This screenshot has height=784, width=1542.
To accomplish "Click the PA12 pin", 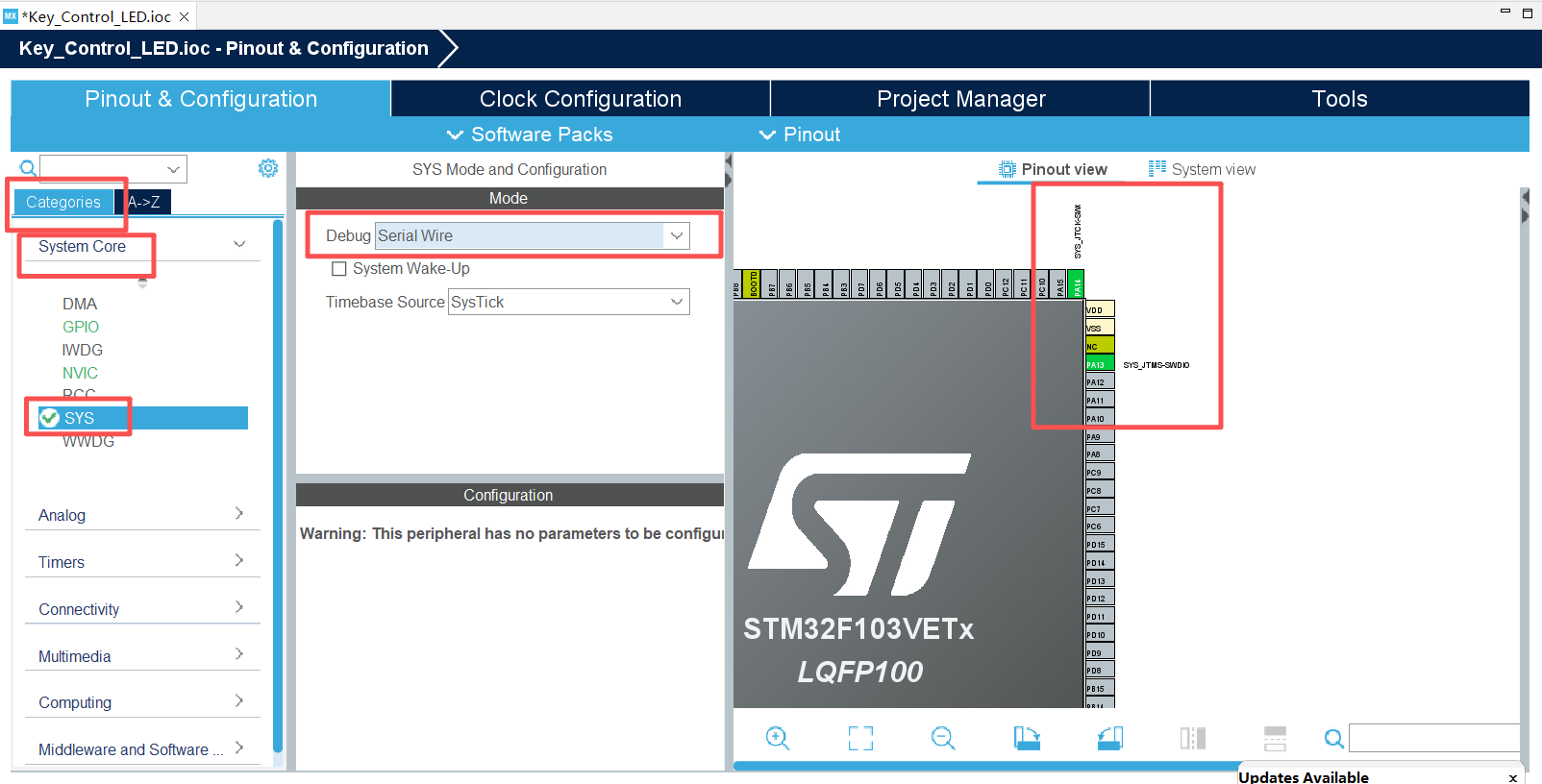I will (1100, 382).
